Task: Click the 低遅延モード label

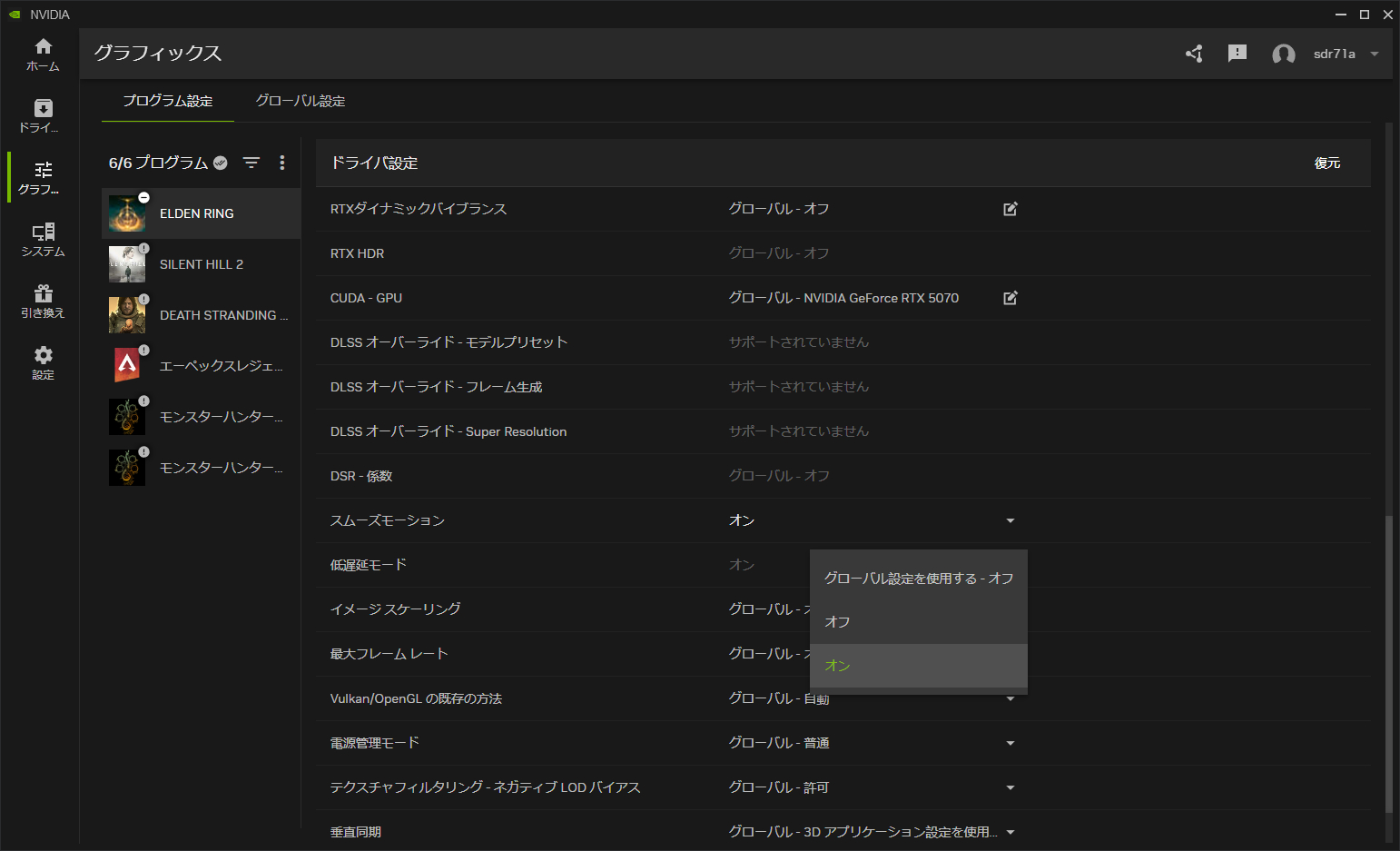Action: tap(369, 565)
